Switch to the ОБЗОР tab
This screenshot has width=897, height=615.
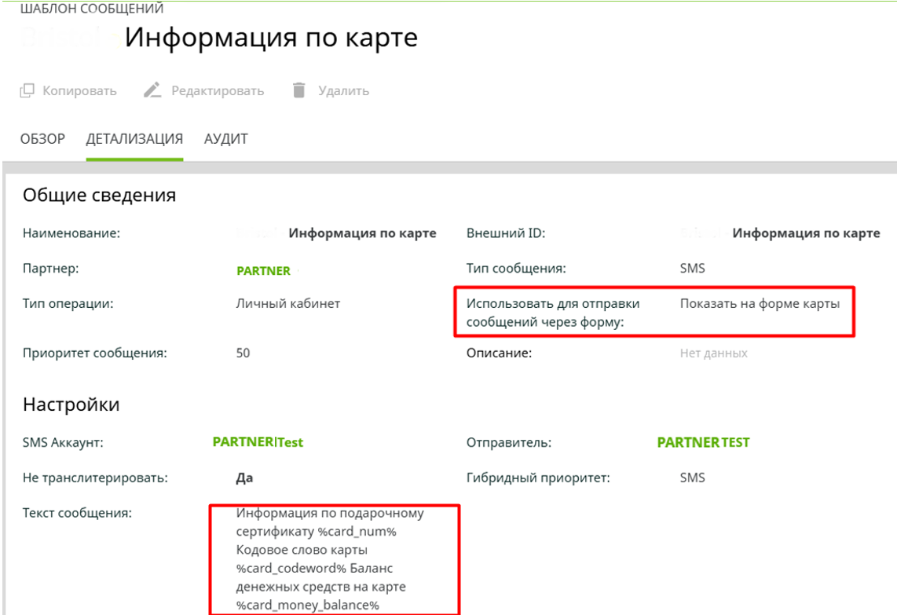click(43, 139)
